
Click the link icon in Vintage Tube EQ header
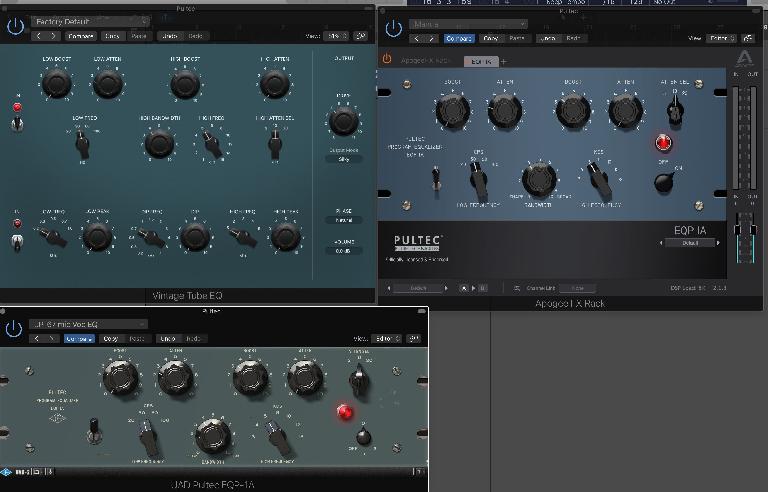[x=361, y=36]
